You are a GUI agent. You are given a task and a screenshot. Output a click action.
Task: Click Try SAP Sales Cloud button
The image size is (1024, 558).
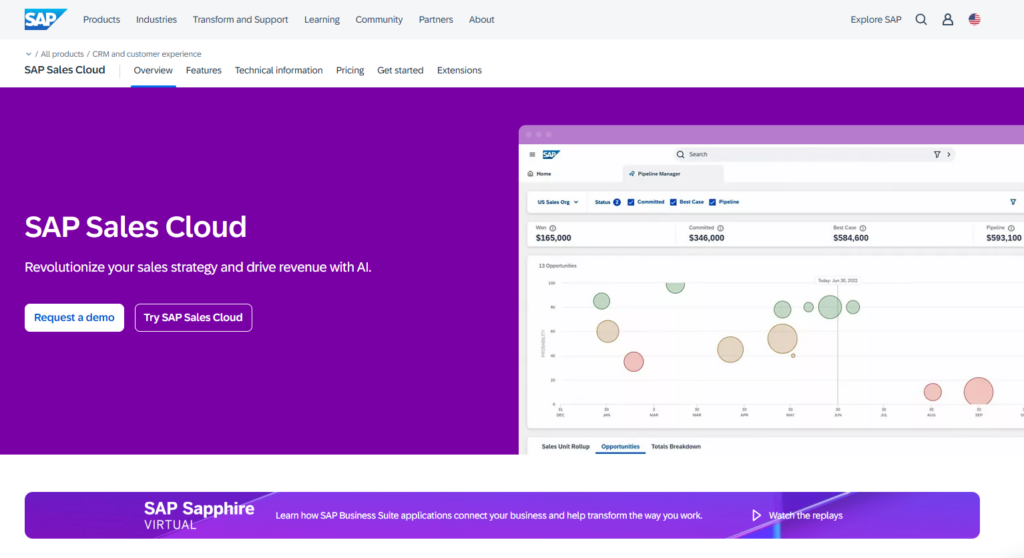coord(193,318)
